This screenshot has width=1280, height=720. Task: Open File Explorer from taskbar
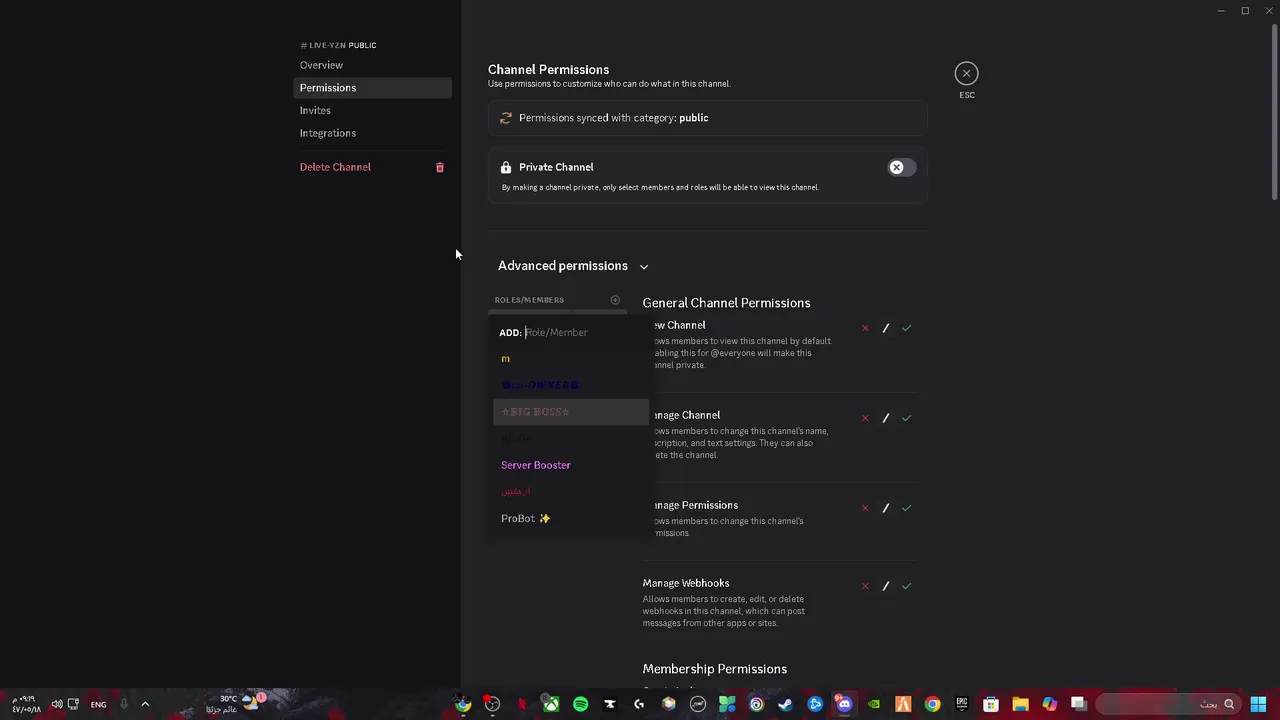pyautogui.click(x=1020, y=704)
